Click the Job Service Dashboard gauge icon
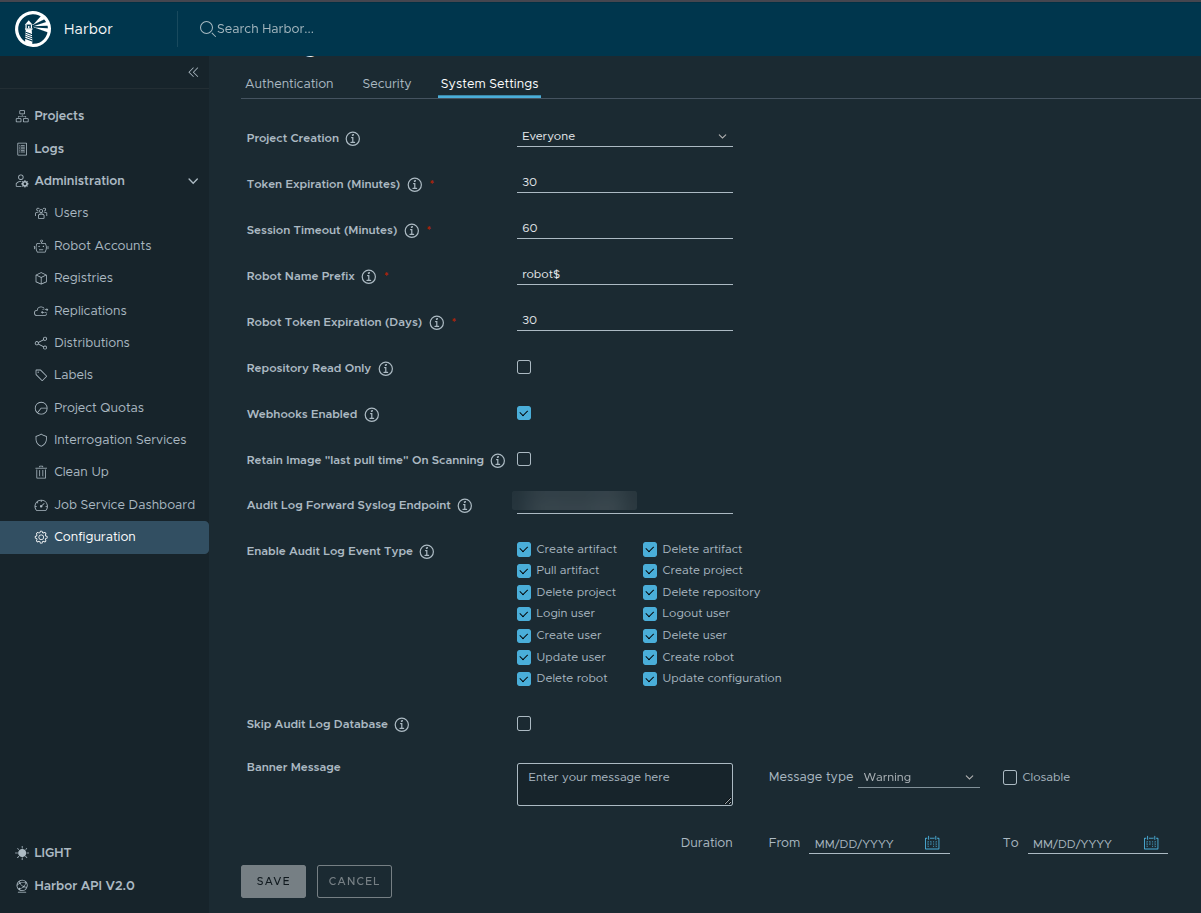This screenshot has height=913, width=1201. [41, 505]
